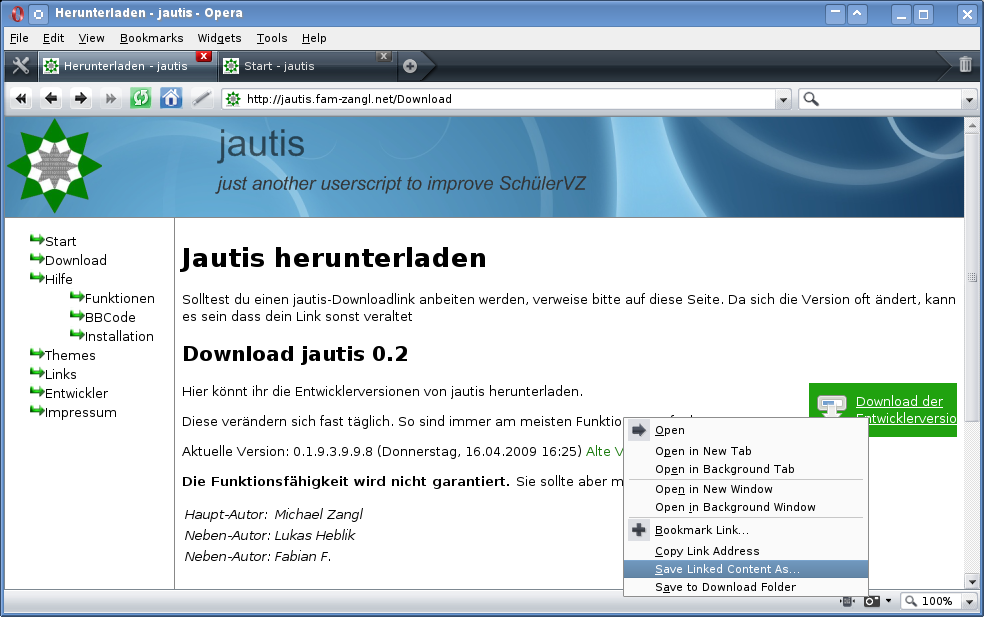This screenshot has width=984, height=617.
Task: Open the Themes sidebar link
Action: coord(70,355)
